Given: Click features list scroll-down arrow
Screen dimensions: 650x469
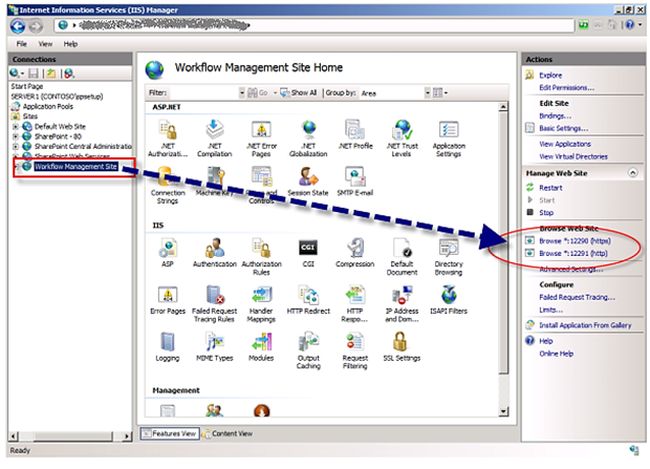Looking at the screenshot, I should point(503,411).
